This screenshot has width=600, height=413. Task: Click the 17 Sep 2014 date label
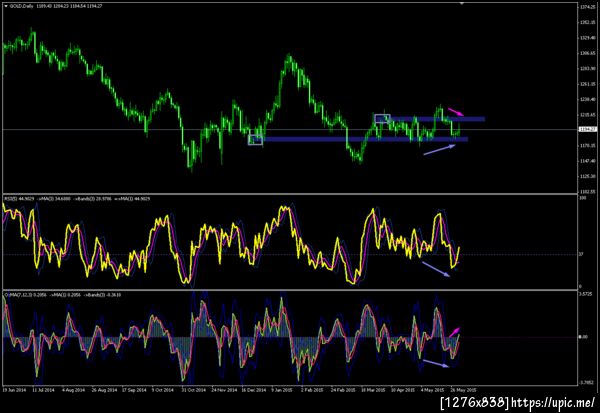pyautogui.click(x=134, y=390)
